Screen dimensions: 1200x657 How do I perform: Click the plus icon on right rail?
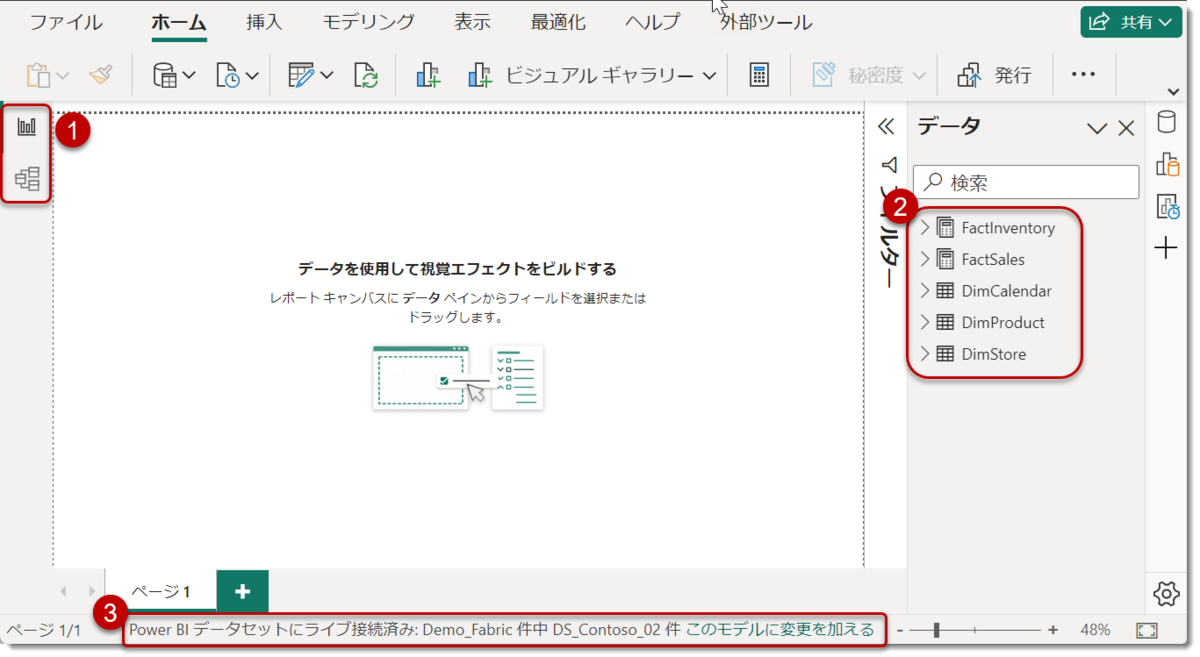point(1166,248)
